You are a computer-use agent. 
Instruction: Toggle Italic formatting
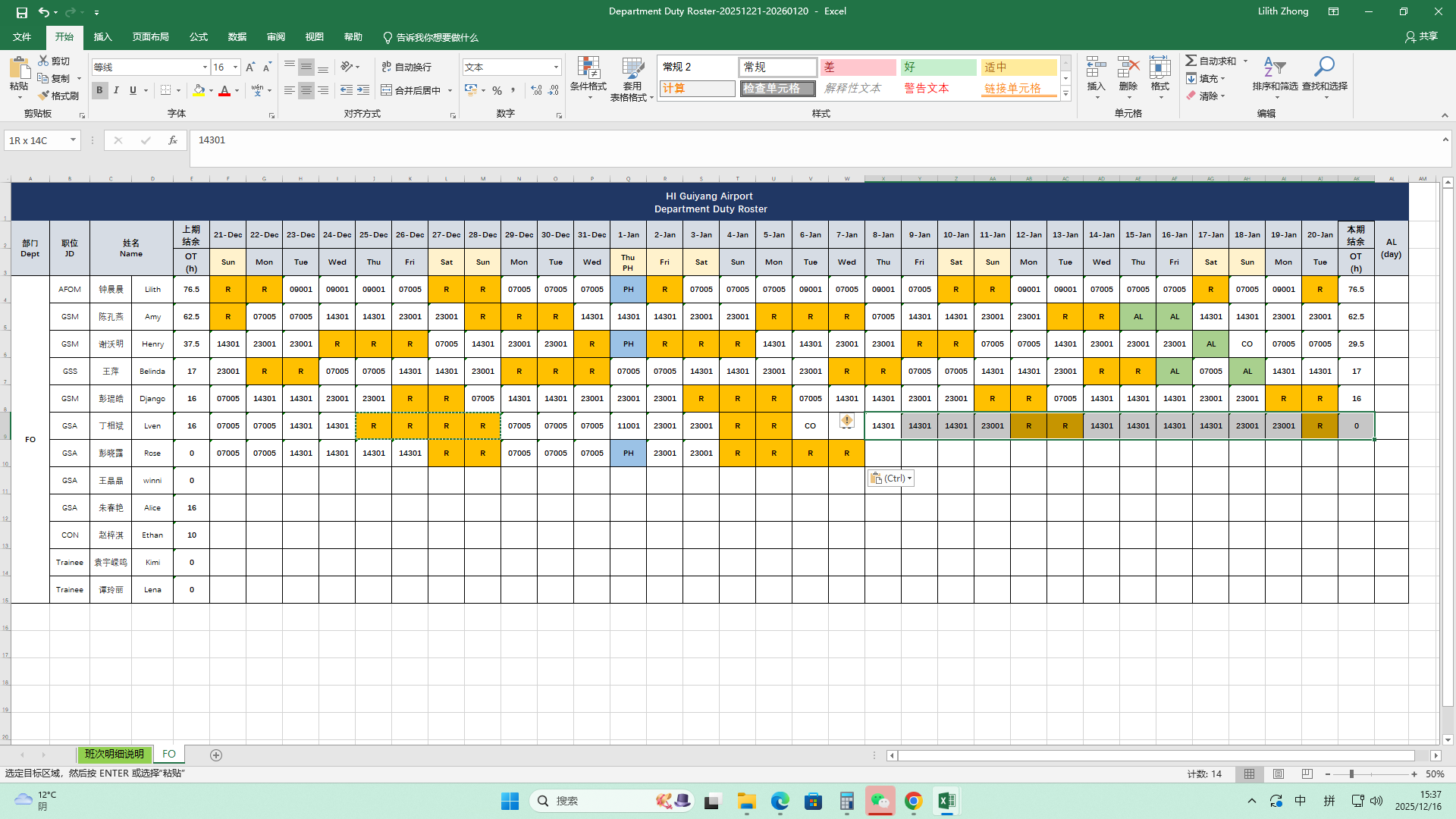point(116,90)
